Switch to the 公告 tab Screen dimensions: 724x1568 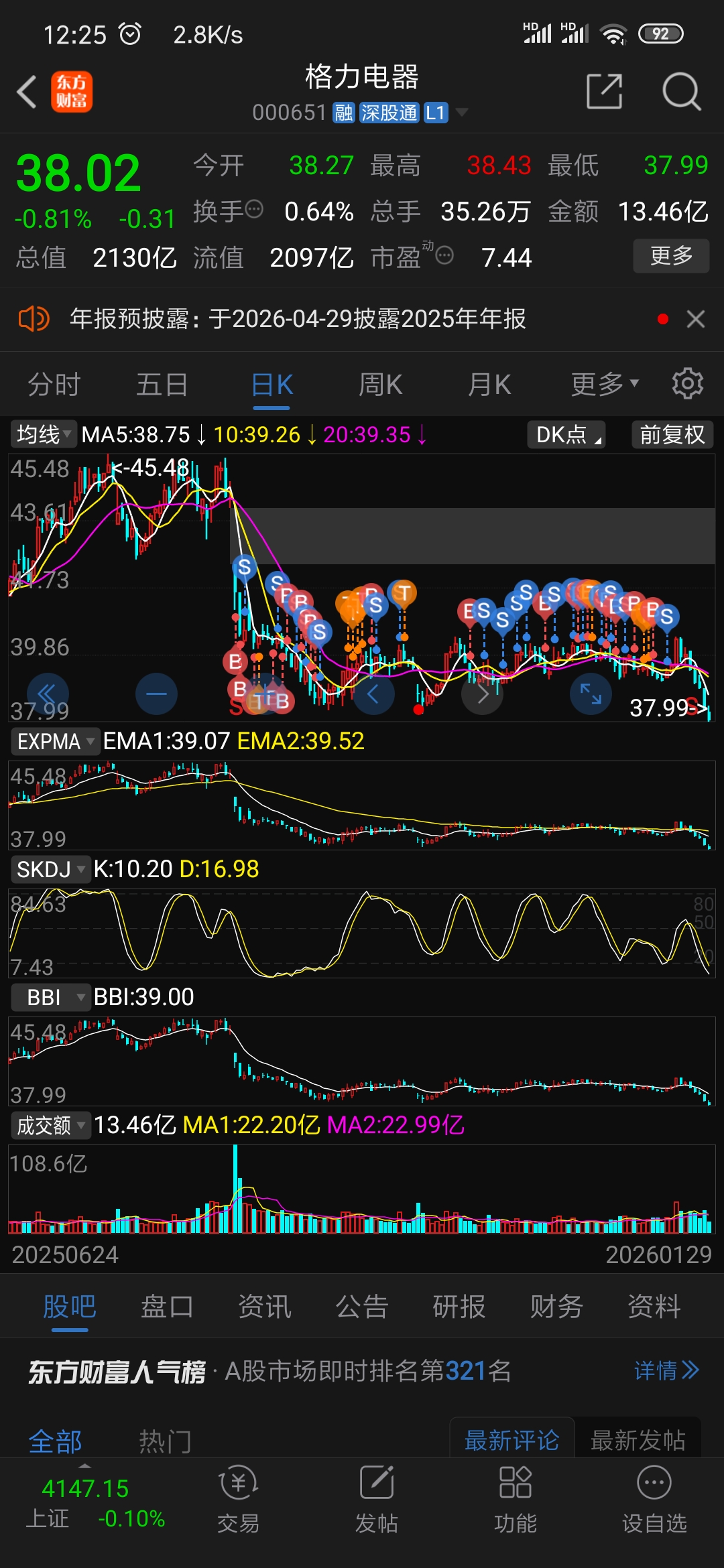(x=362, y=1307)
